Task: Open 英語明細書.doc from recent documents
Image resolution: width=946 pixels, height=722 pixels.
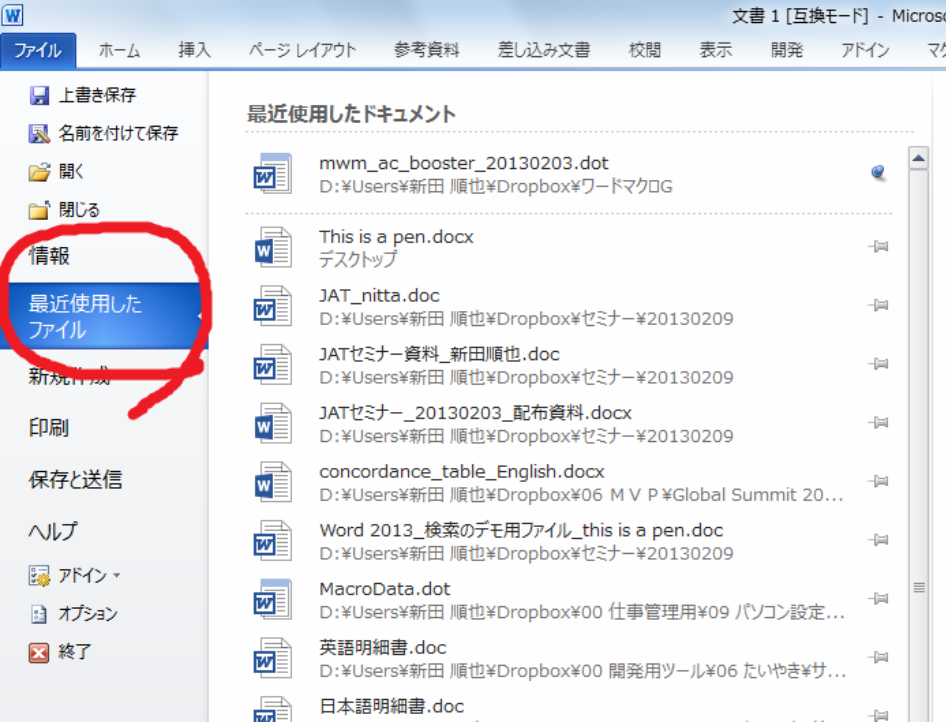Action: (383, 648)
